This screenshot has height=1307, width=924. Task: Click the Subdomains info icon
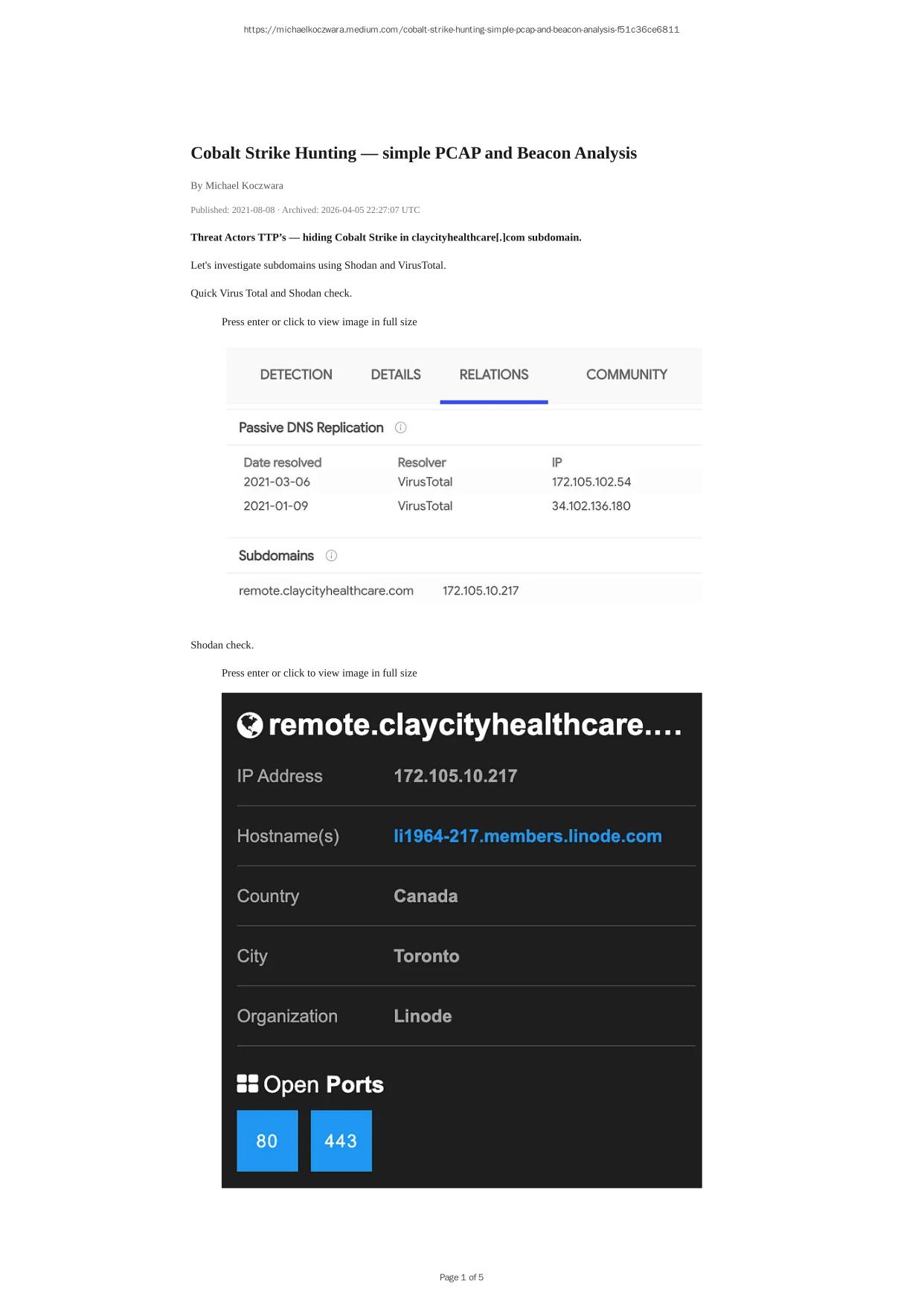click(331, 555)
